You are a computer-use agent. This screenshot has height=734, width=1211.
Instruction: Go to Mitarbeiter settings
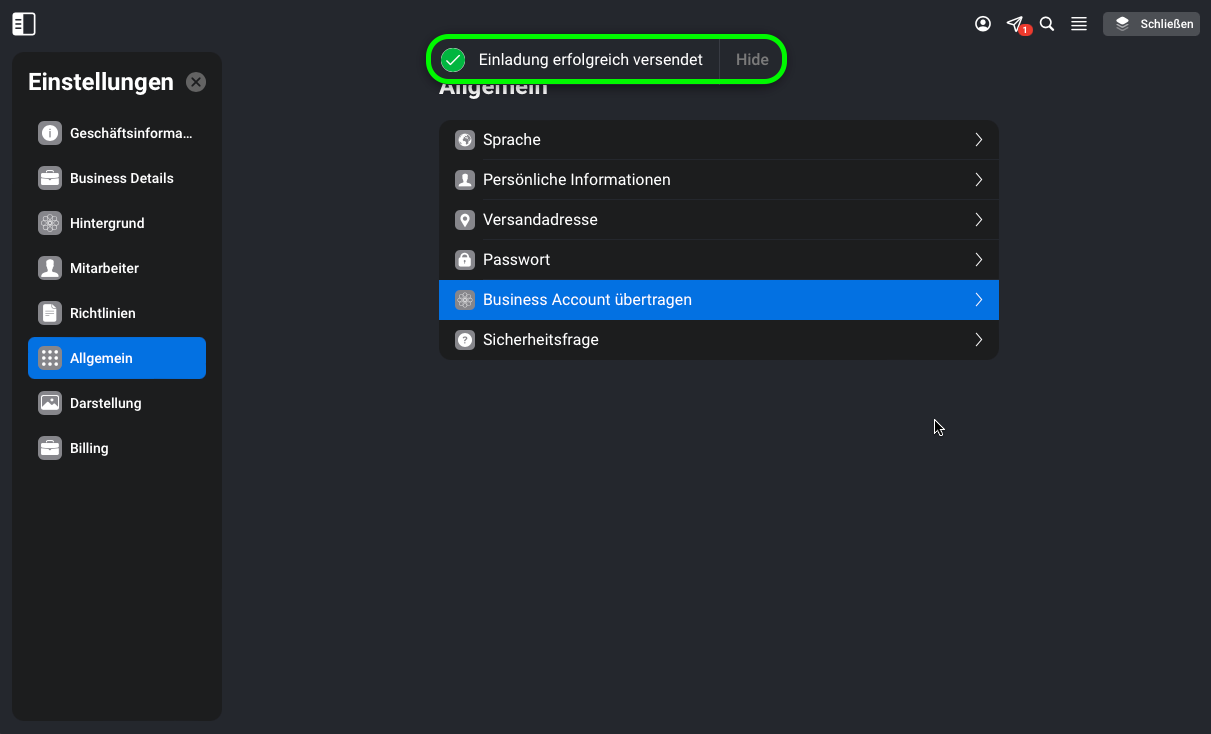117,268
